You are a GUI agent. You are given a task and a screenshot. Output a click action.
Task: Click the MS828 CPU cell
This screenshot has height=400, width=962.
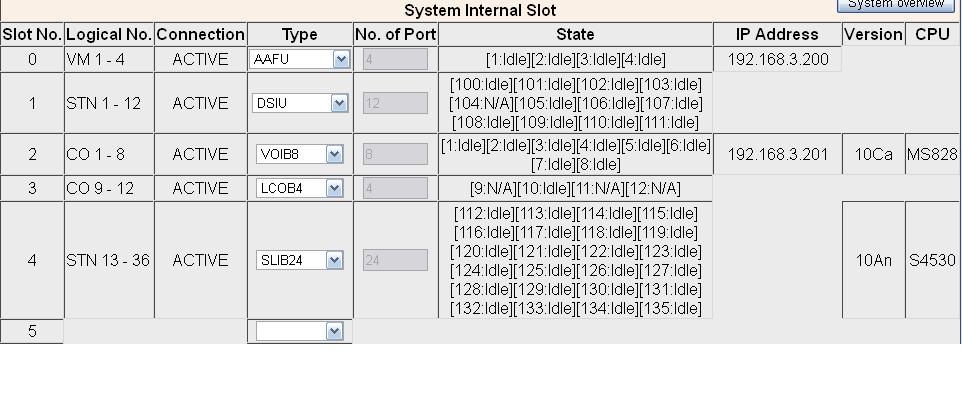tap(932, 155)
